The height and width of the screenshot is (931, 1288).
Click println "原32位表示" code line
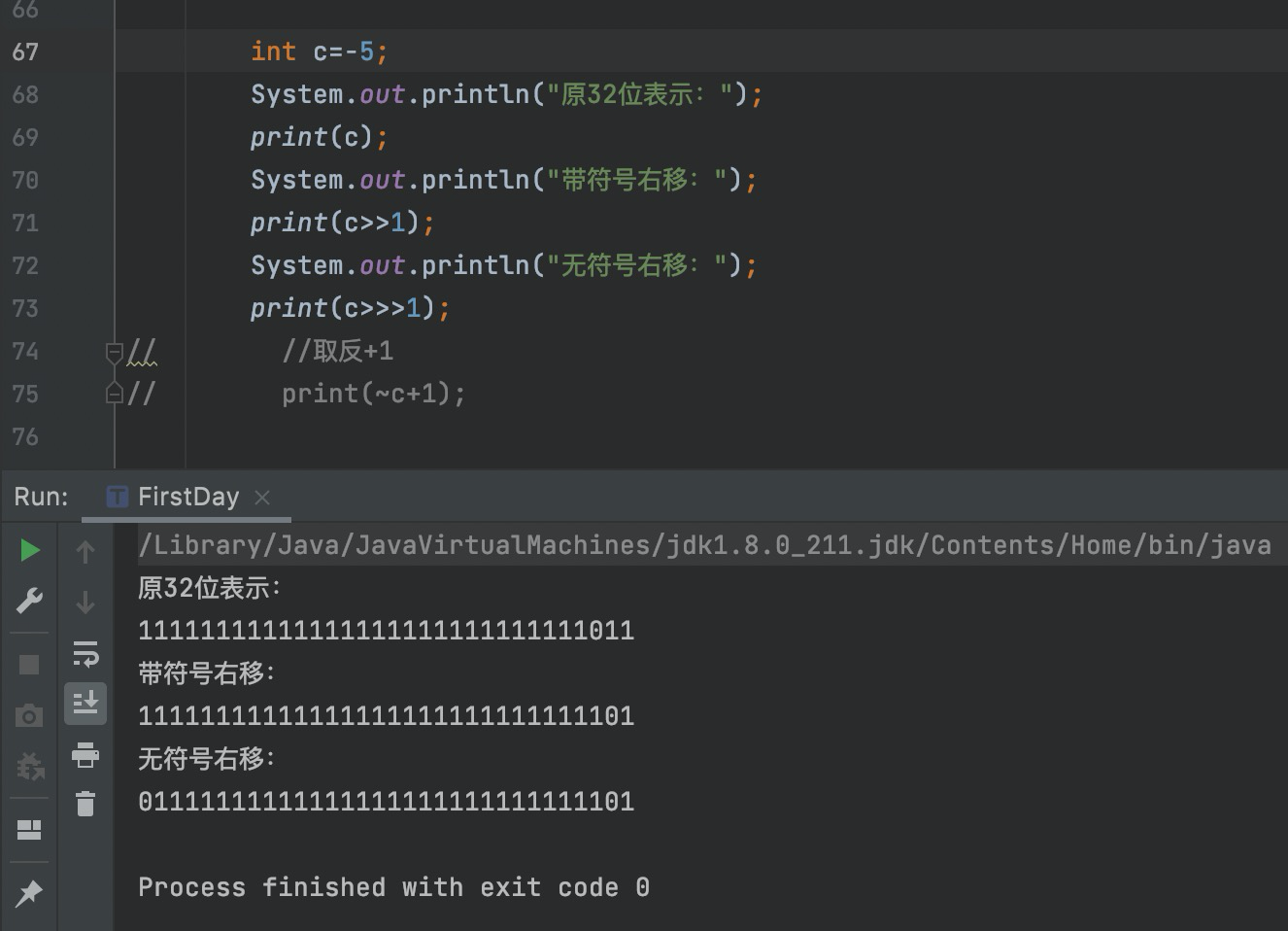(x=506, y=94)
